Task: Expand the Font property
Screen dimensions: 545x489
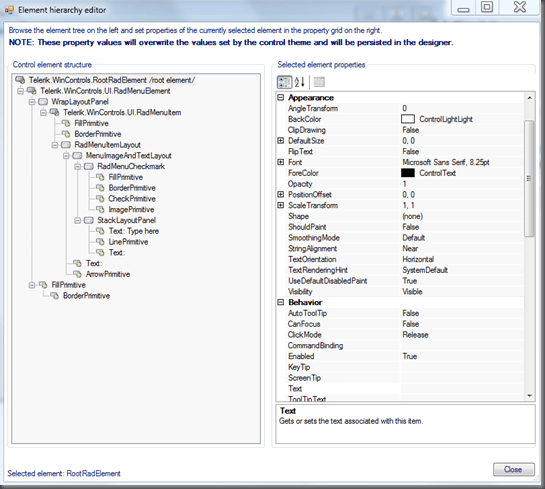Action: [x=281, y=162]
